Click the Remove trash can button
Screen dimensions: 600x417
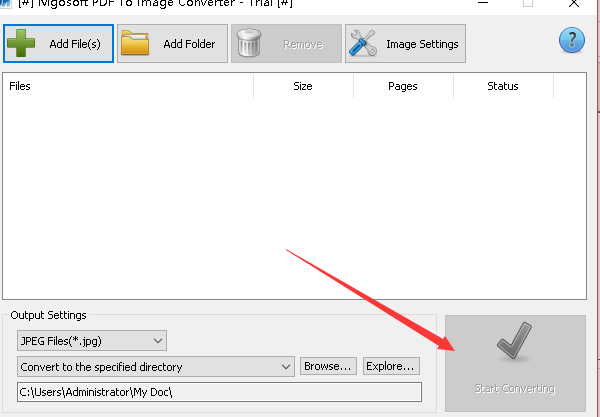(286, 44)
